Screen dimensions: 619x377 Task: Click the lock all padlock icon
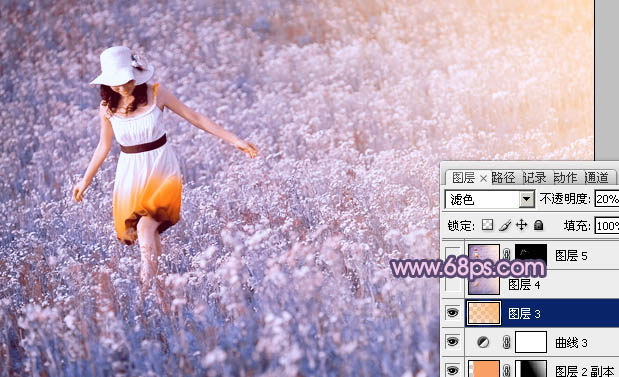point(538,225)
